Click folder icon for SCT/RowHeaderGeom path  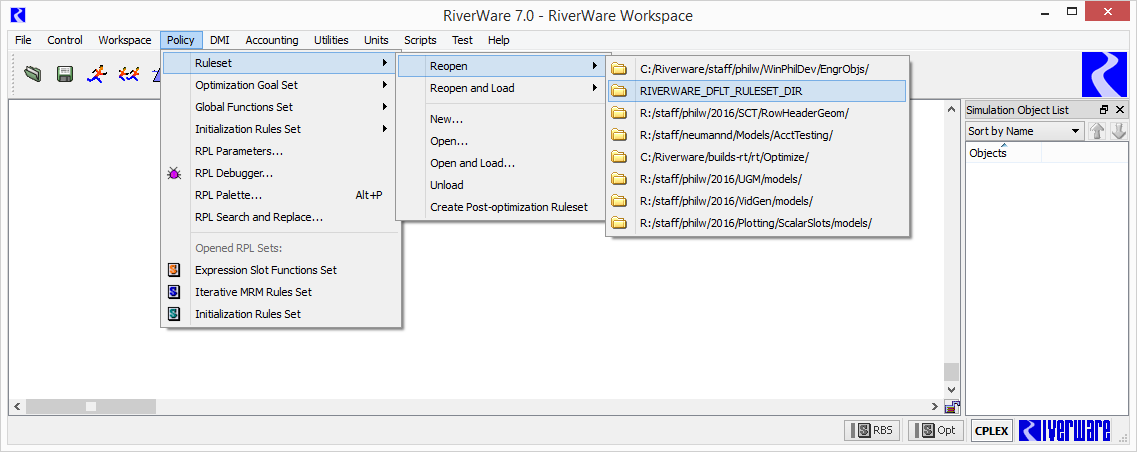pos(619,113)
